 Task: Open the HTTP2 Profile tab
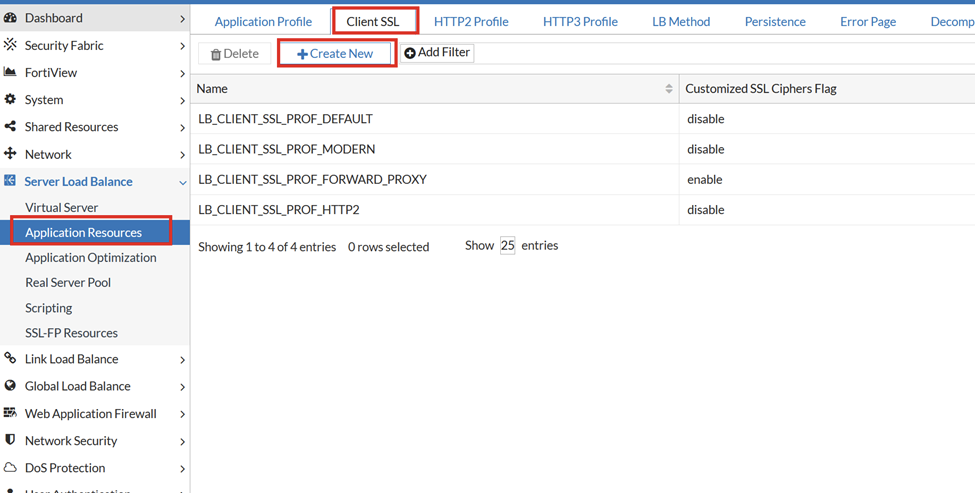471,22
